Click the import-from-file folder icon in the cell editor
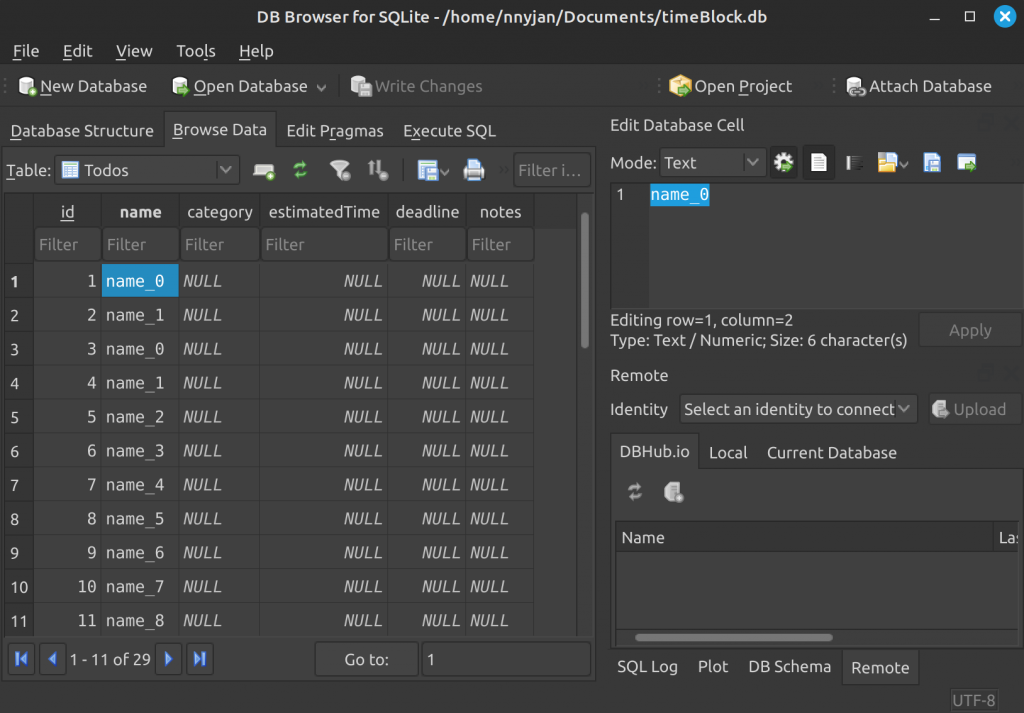The width and height of the screenshot is (1024, 713). [x=887, y=163]
